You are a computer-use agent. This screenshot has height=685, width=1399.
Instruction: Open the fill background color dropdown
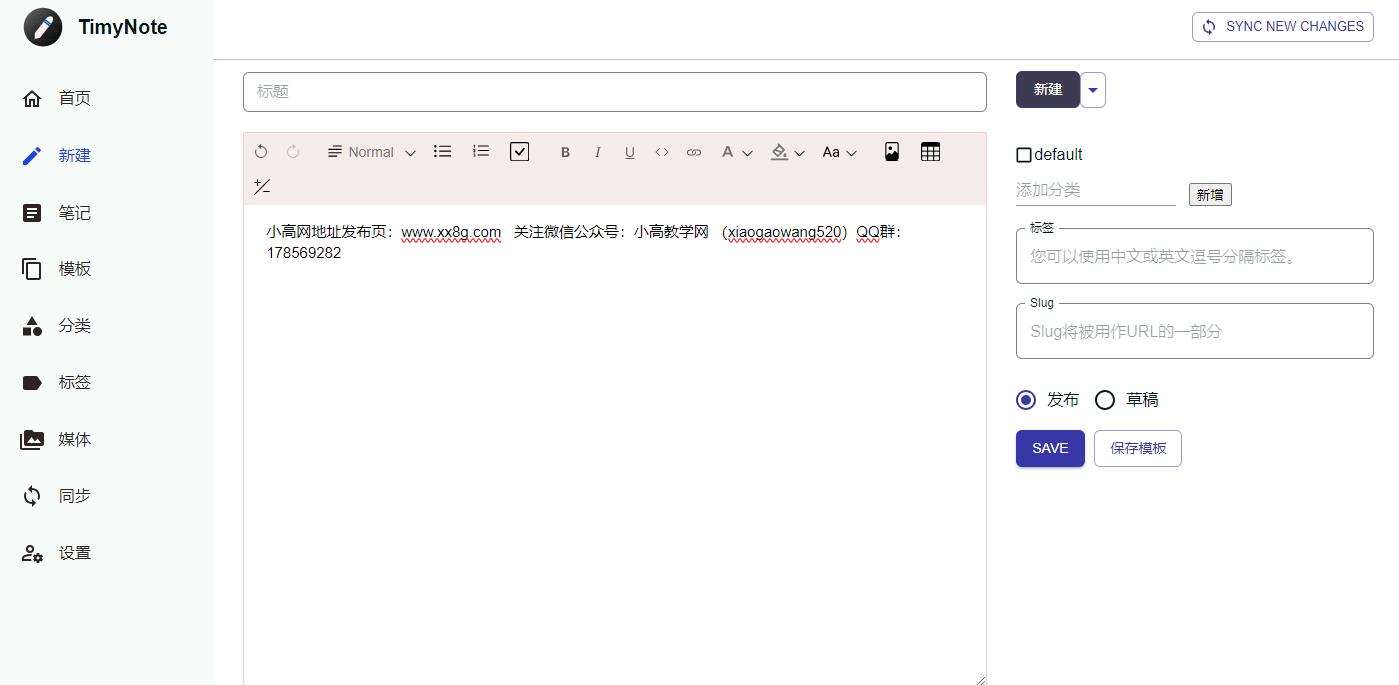pos(788,152)
